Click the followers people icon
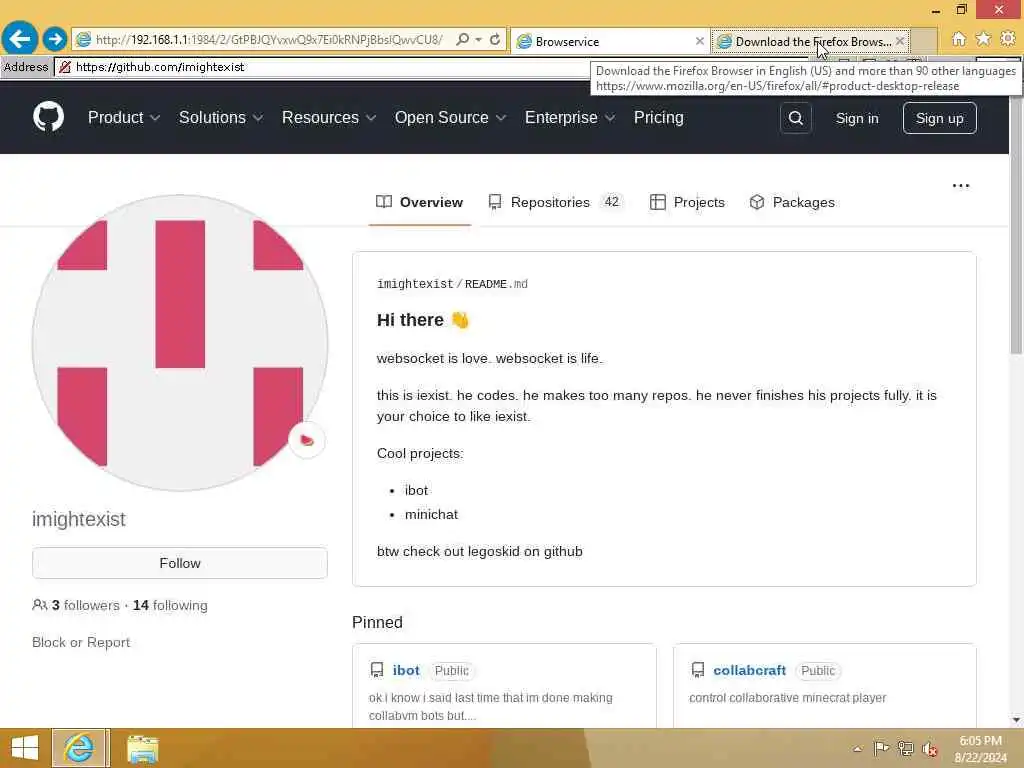 point(39,605)
